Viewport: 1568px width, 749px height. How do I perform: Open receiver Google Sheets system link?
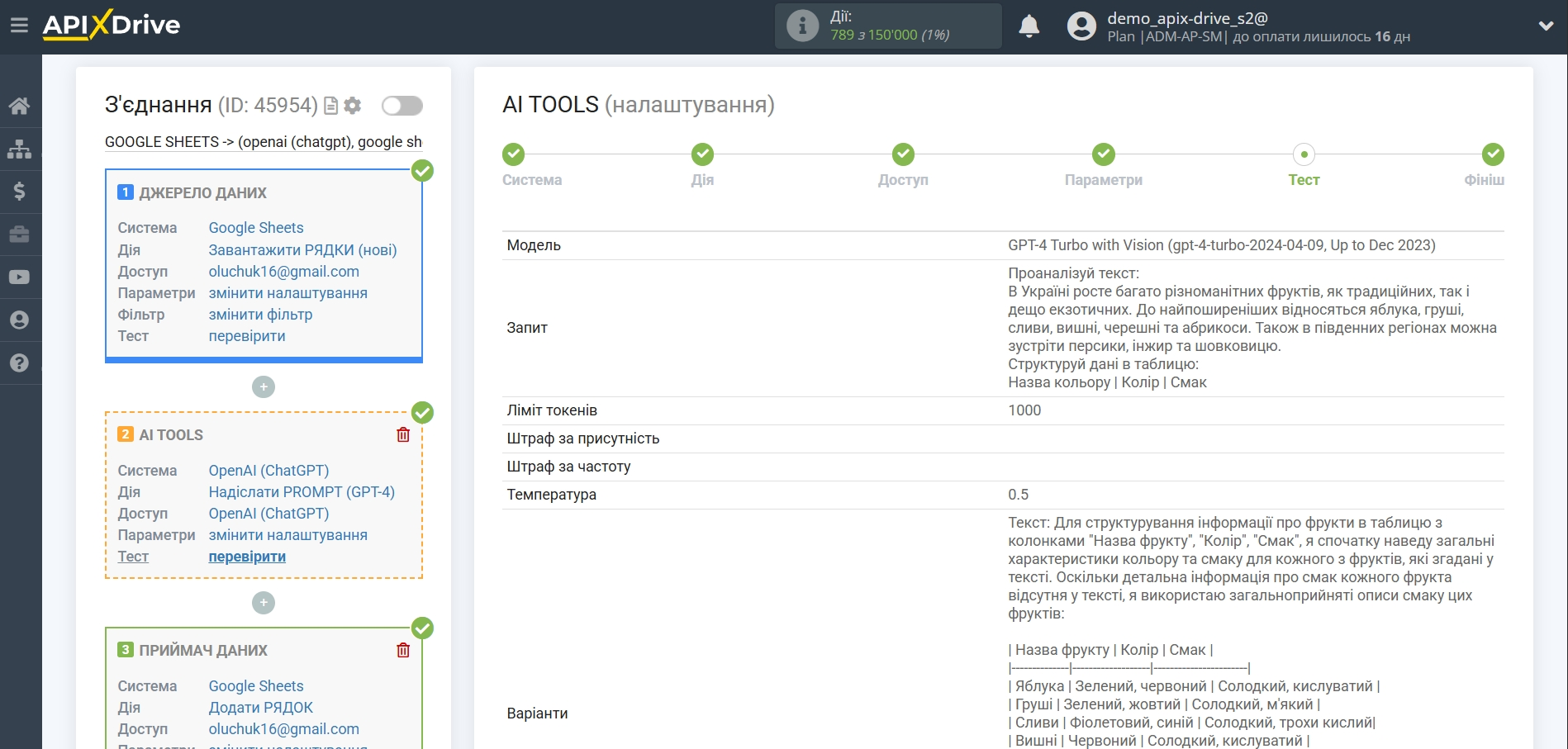(x=256, y=686)
